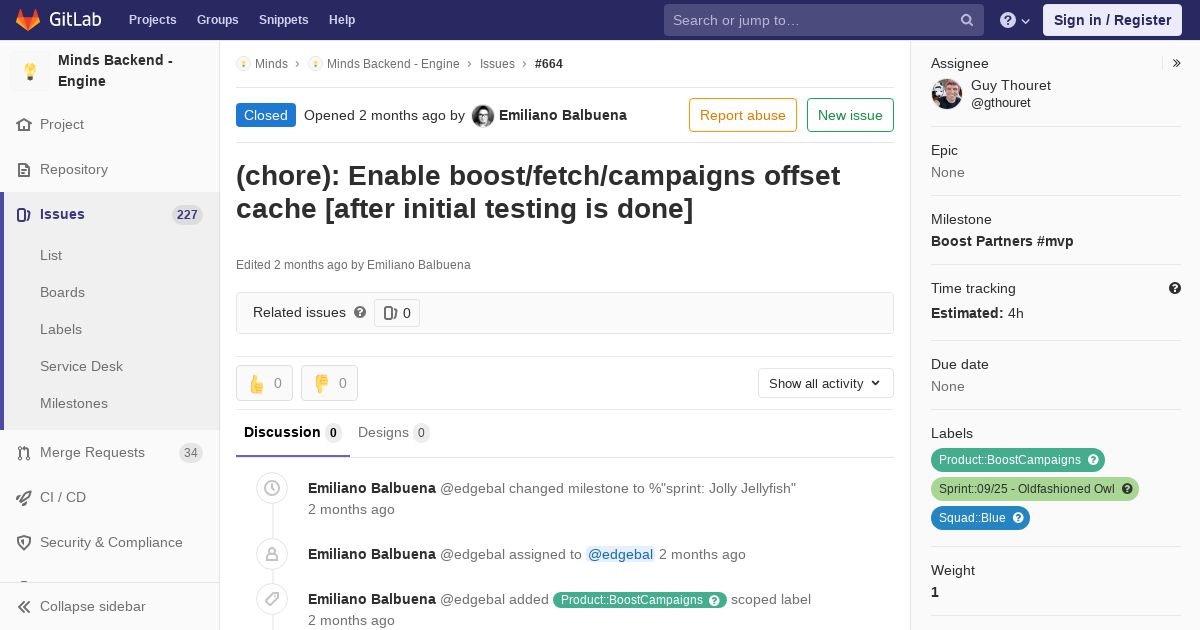Click help icon on activity BoostCampaigns label
This screenshot has height=630, width=1200.
(715, 600)
